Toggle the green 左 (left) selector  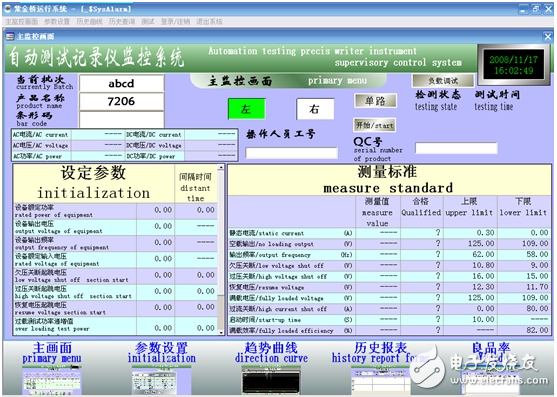point(247,109)
